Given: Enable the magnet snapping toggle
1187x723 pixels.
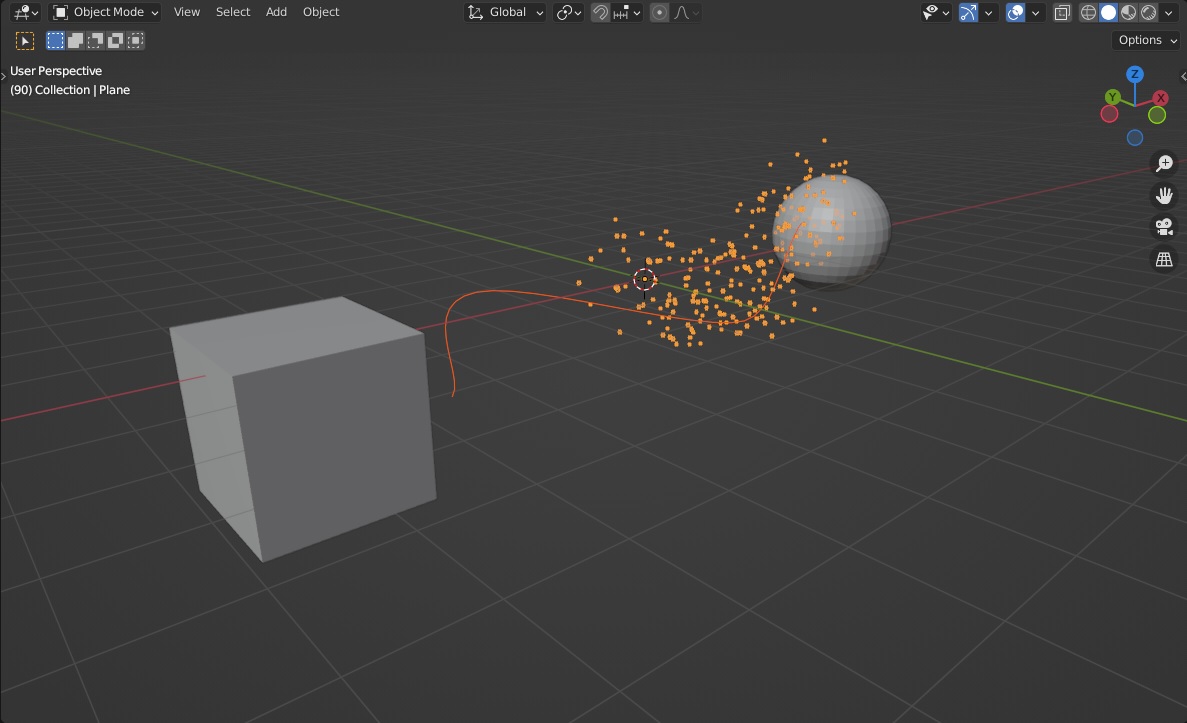Looking at the screenshot, I should 599,12.
